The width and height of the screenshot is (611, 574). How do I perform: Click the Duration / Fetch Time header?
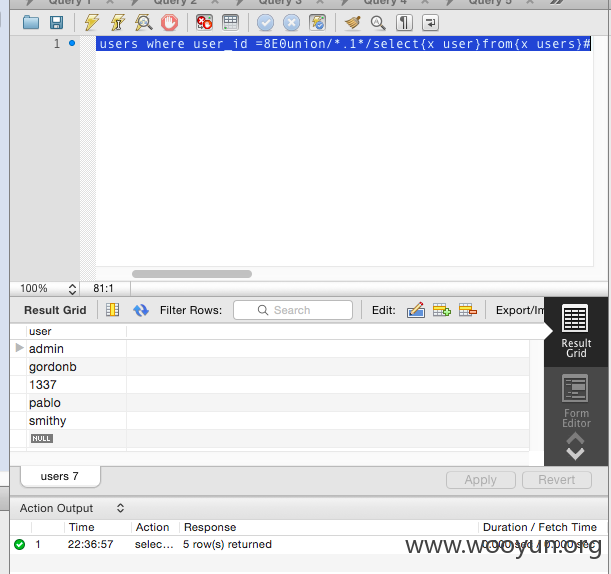click(540, 527)
